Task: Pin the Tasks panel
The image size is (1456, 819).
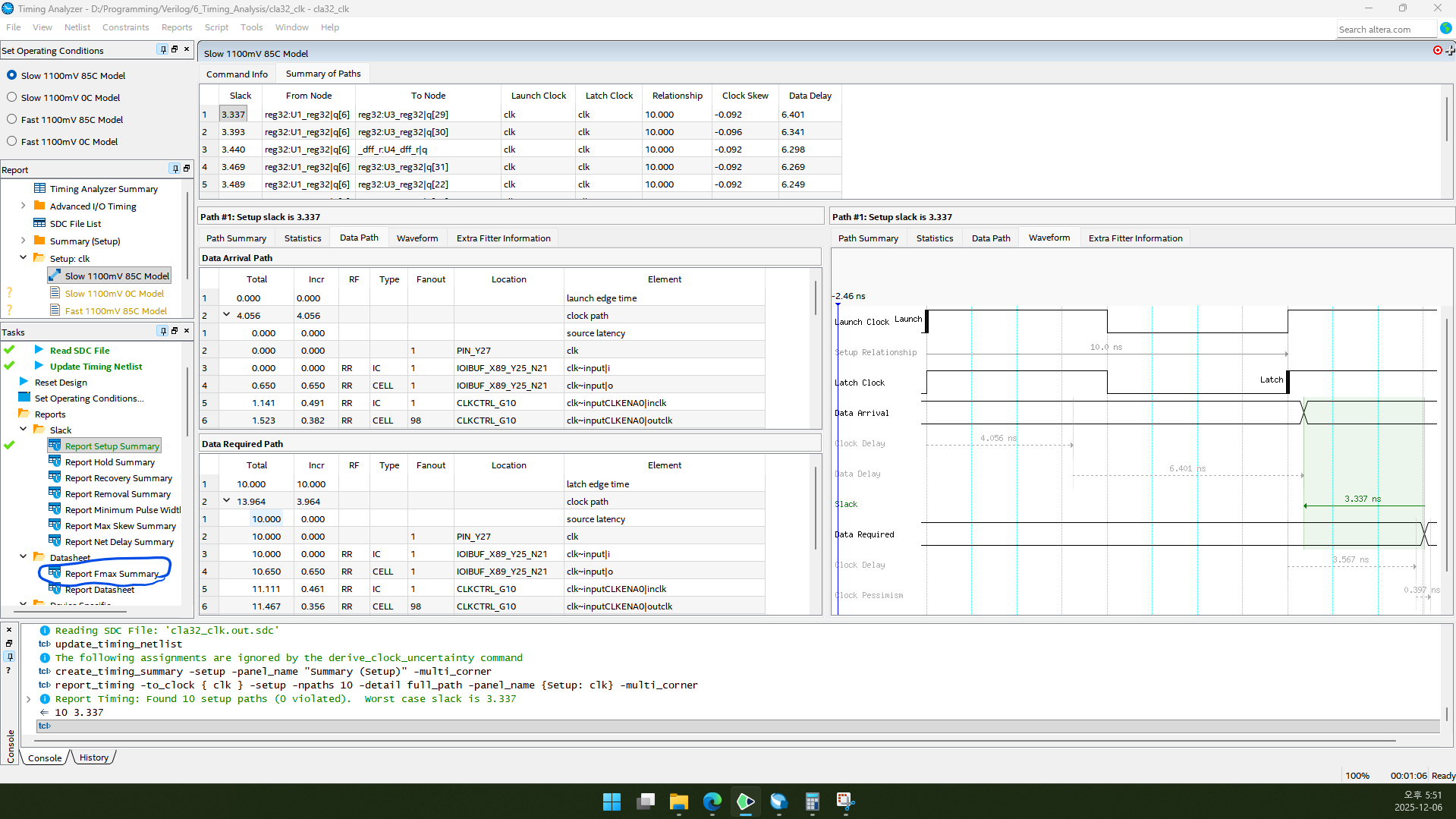Action: click(162, 330)
